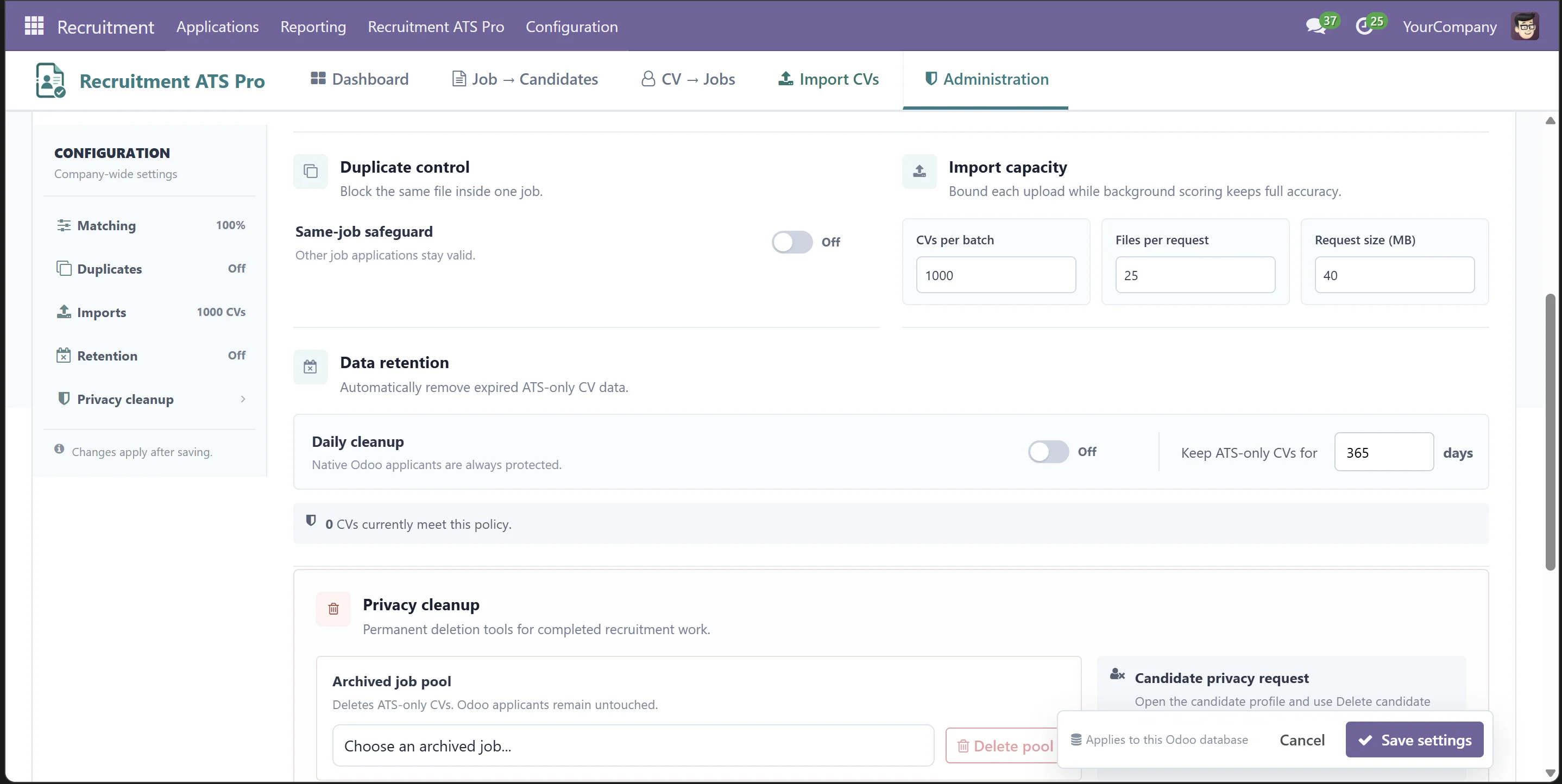1562x784 pixels.
Task: Click the '0 CVs currently meet this policy' text
Action: [418, 524]
